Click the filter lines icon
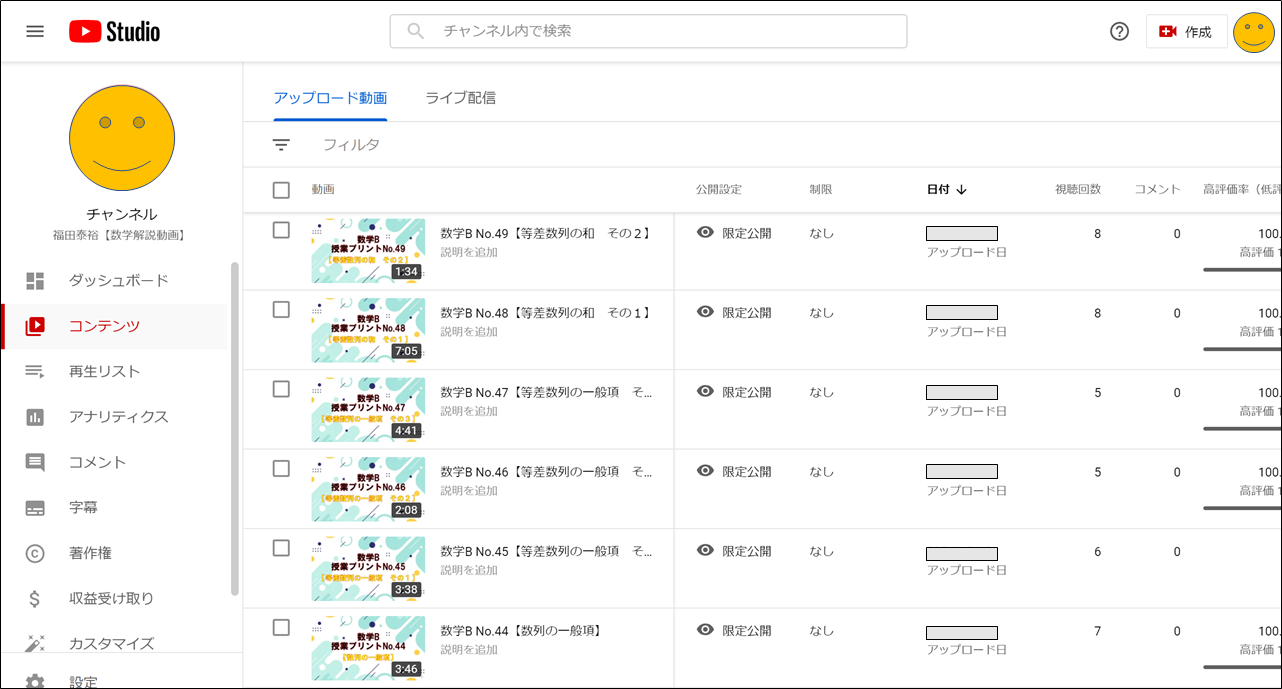The width and height of the screenshot is (1282, 689). (x=281, y=145)
